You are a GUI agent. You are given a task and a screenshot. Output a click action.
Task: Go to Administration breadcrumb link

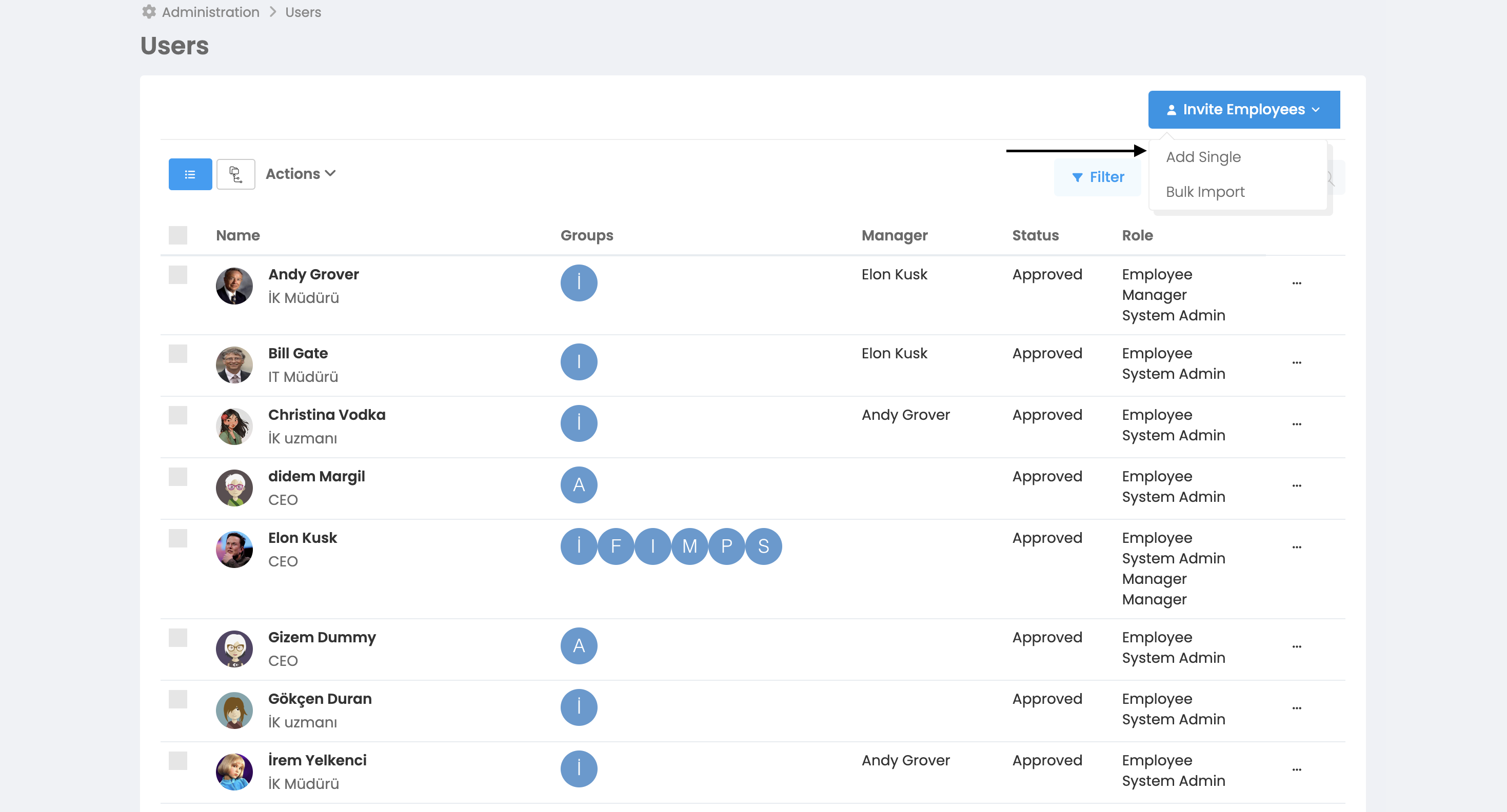tap(210, 12)
